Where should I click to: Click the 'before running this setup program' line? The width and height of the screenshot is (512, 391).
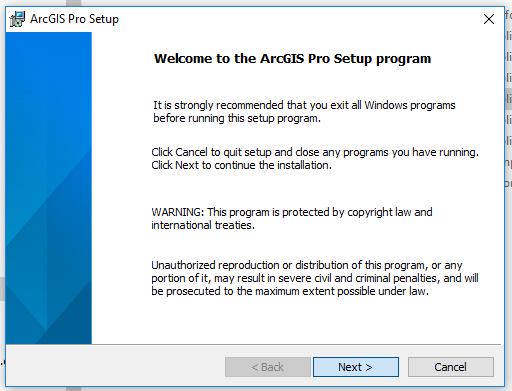(x=237, y=118)
